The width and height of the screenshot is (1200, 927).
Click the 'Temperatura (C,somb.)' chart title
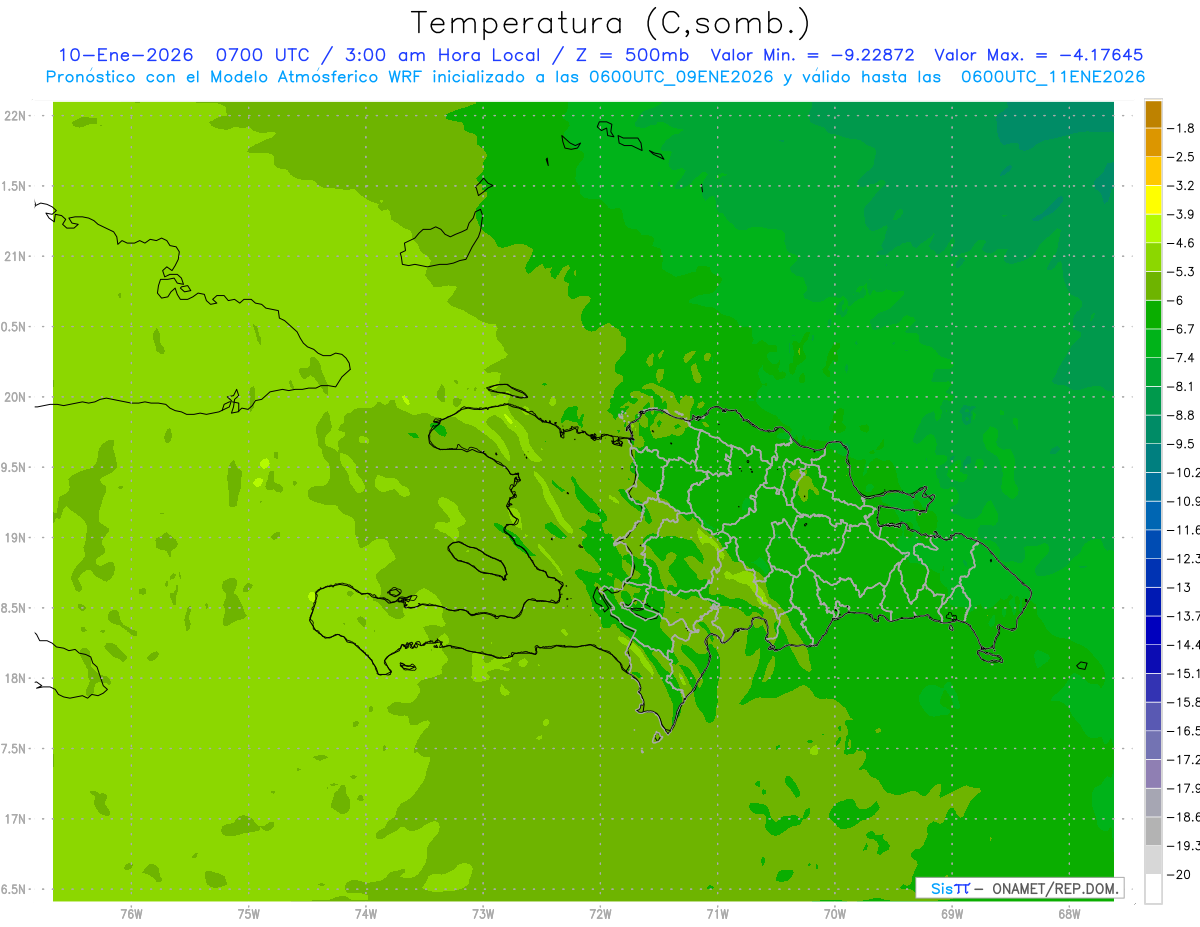click(x=611, y=23)
